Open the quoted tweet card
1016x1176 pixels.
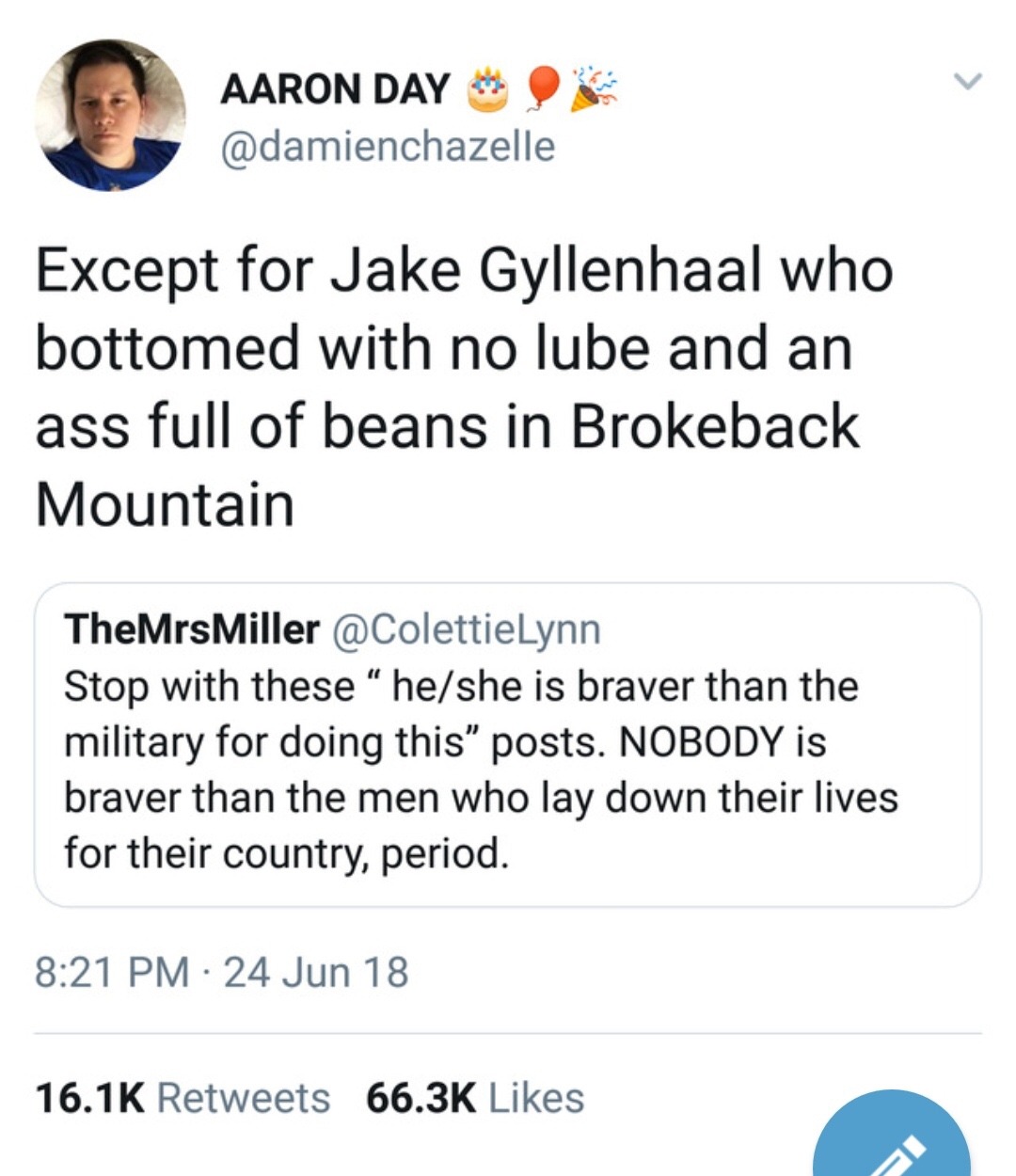pyautogui.click(x=508, y=743)
